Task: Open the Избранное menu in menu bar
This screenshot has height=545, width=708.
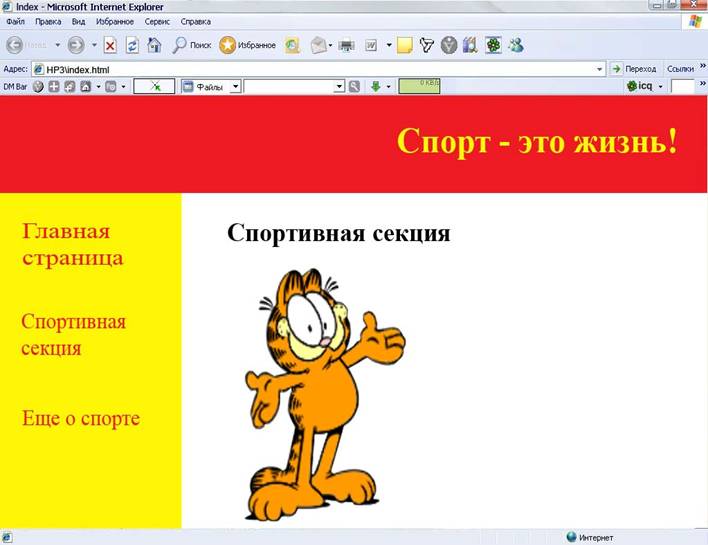Action: [x=115, y=21]
